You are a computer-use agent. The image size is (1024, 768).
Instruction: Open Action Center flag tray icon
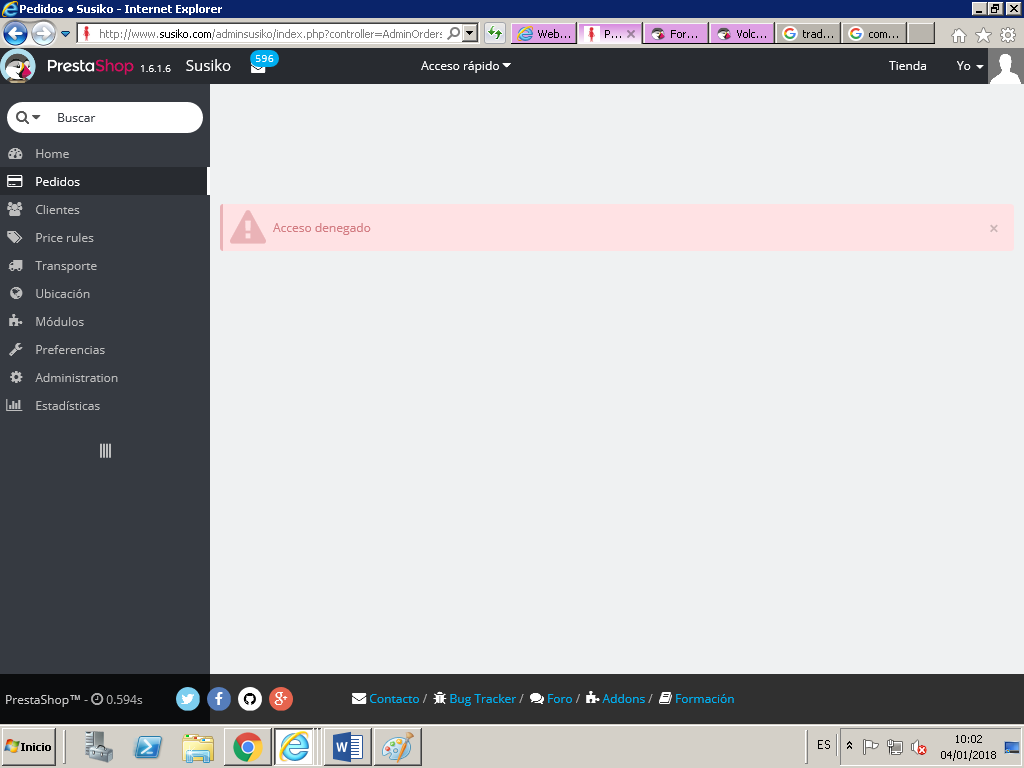coord(871,746)
